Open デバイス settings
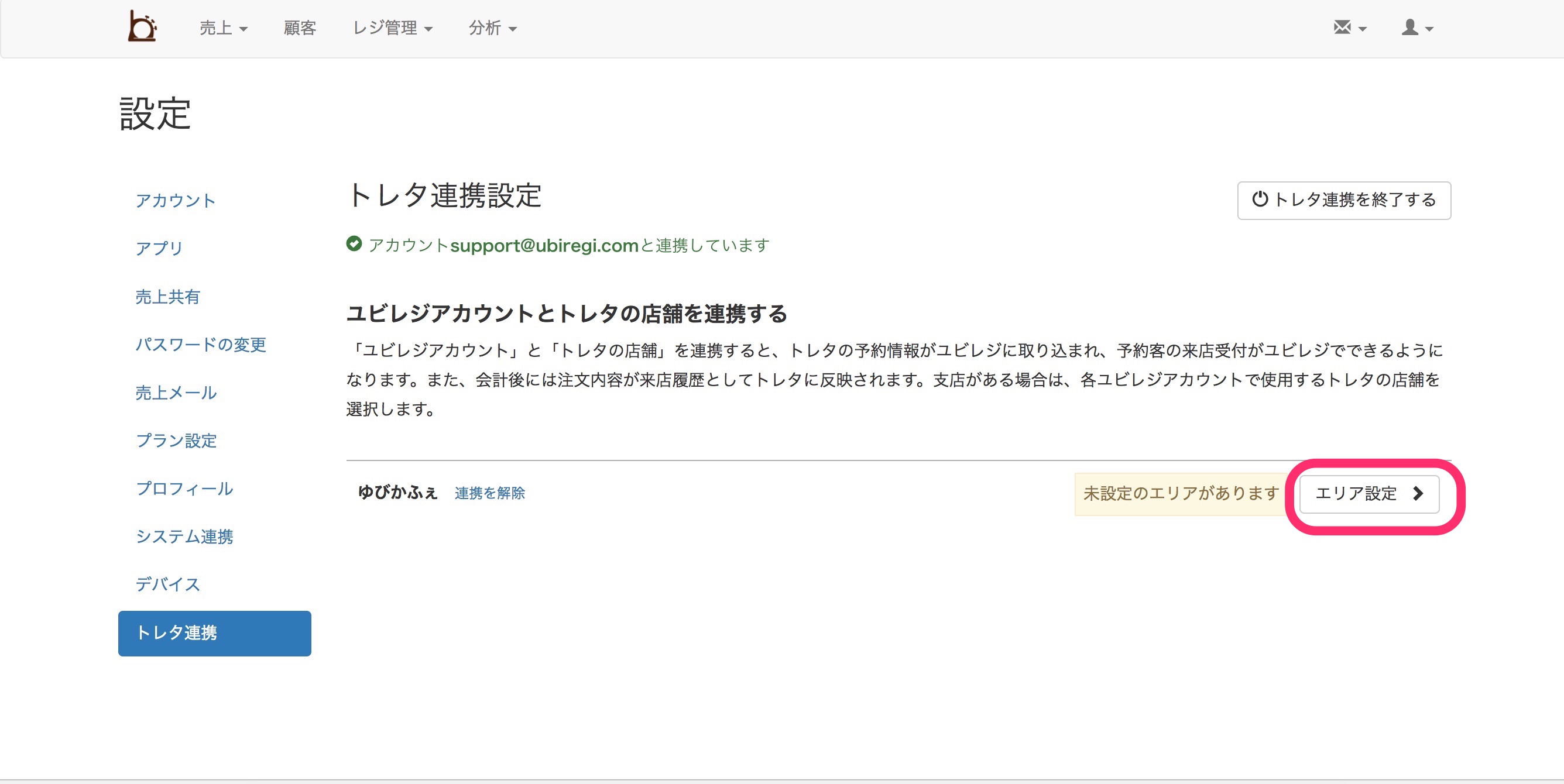This screenshot has height=784, width=1564. [167, 584]
